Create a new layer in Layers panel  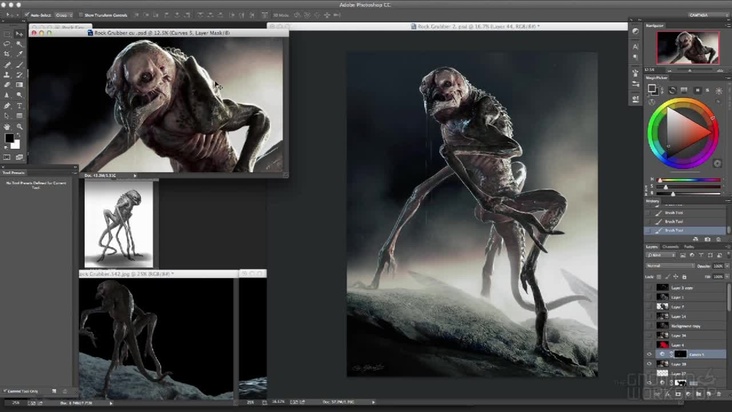point(709,394)
